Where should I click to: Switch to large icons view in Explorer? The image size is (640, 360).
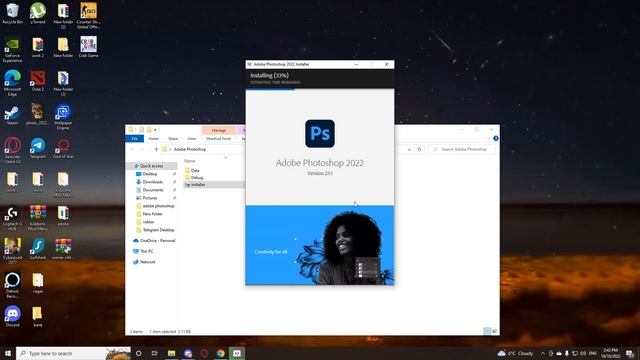[495, 331]
